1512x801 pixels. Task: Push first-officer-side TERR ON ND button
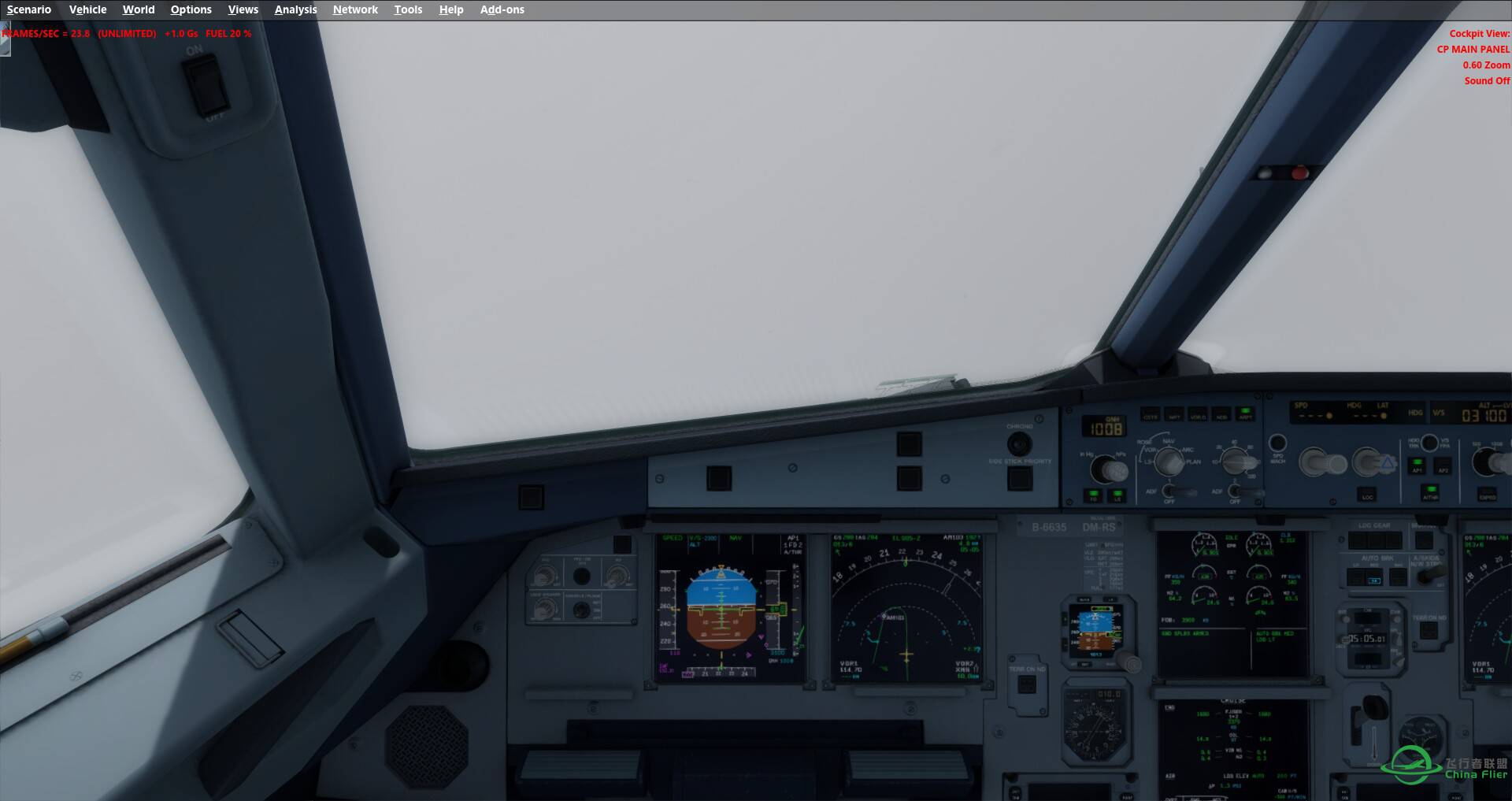pos(1429,630)
